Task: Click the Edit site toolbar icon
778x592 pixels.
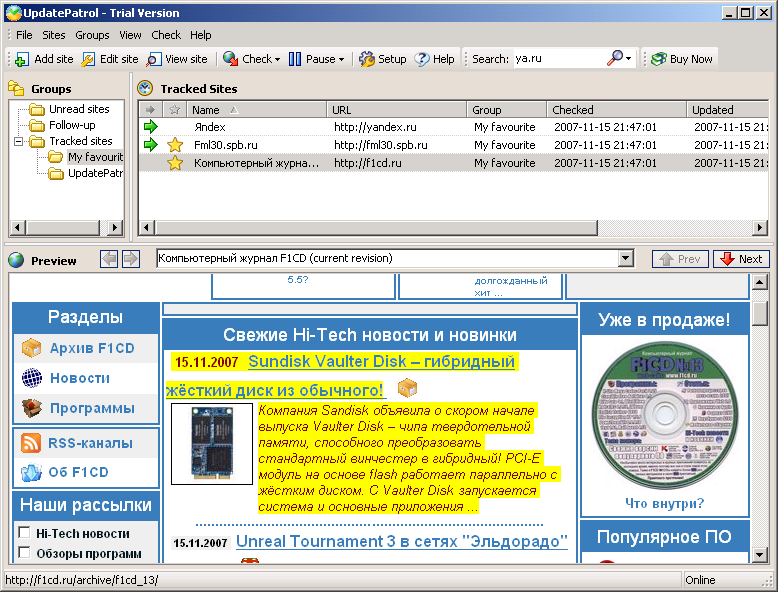Action: pos(88,60)
